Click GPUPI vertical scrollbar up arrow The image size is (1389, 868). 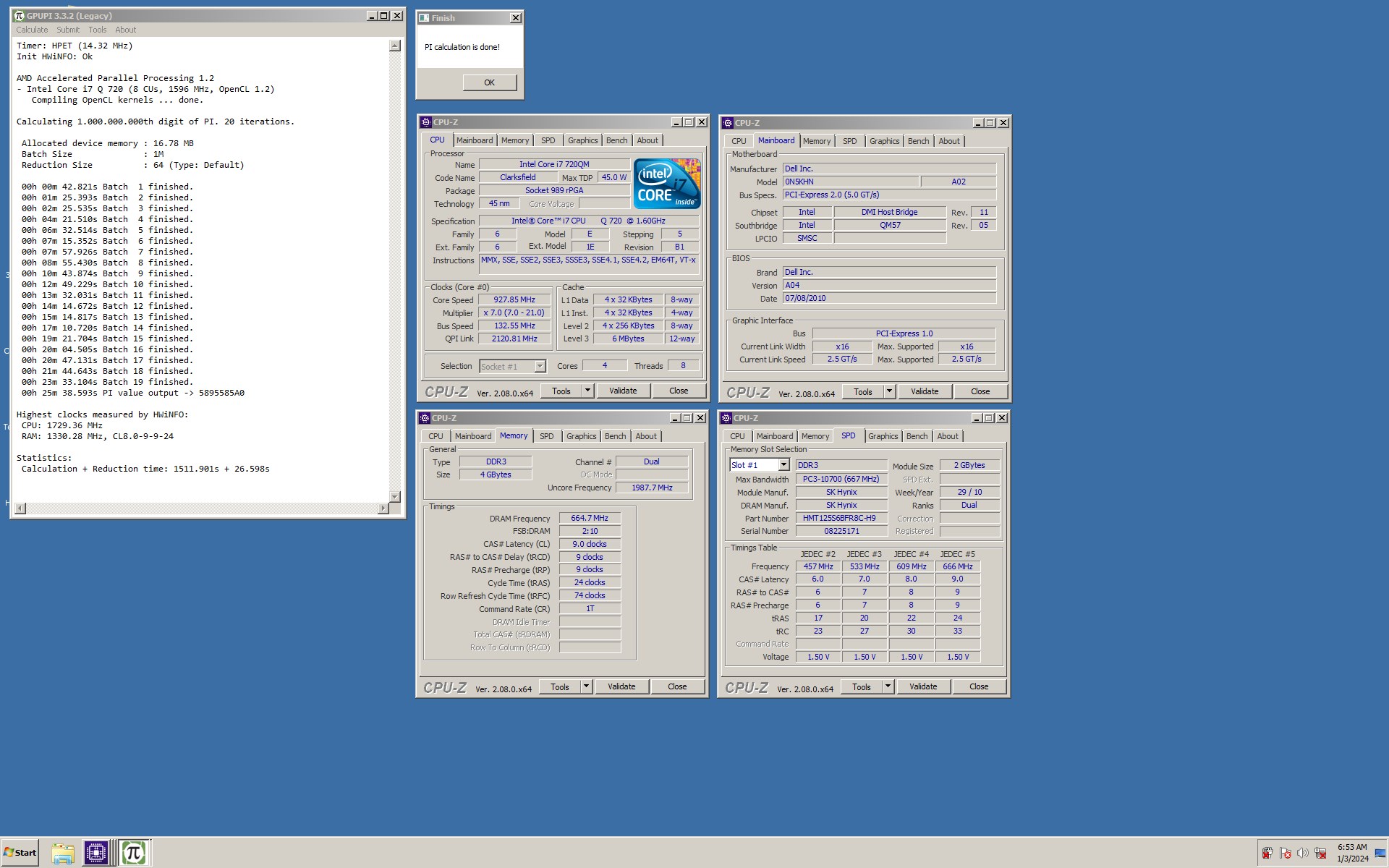395,46
